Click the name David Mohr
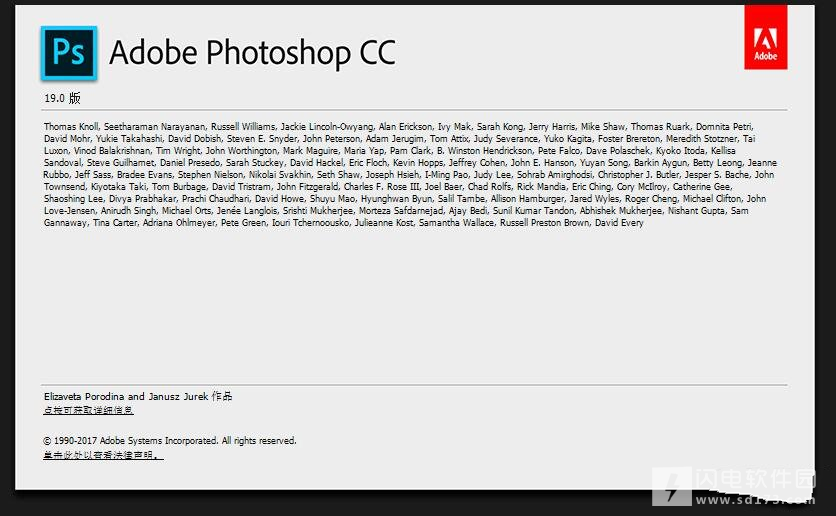 tap(67, 139)
